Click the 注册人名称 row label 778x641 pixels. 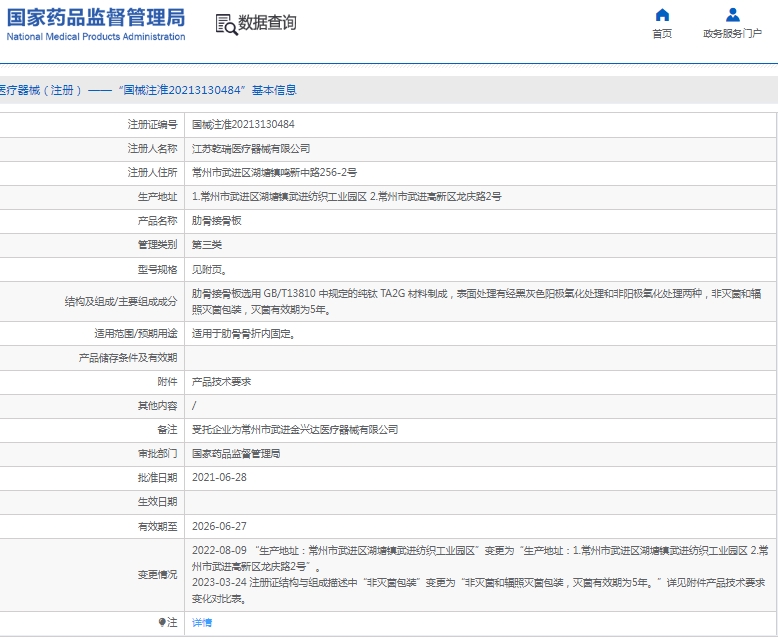(152, 148)
